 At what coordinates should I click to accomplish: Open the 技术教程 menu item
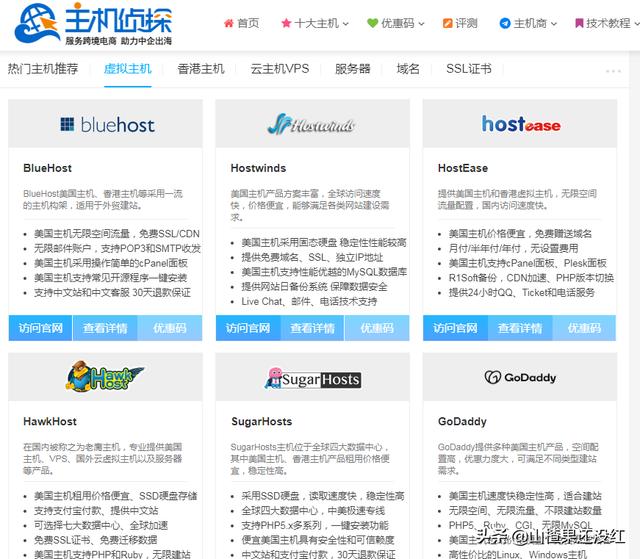[608, 23]
